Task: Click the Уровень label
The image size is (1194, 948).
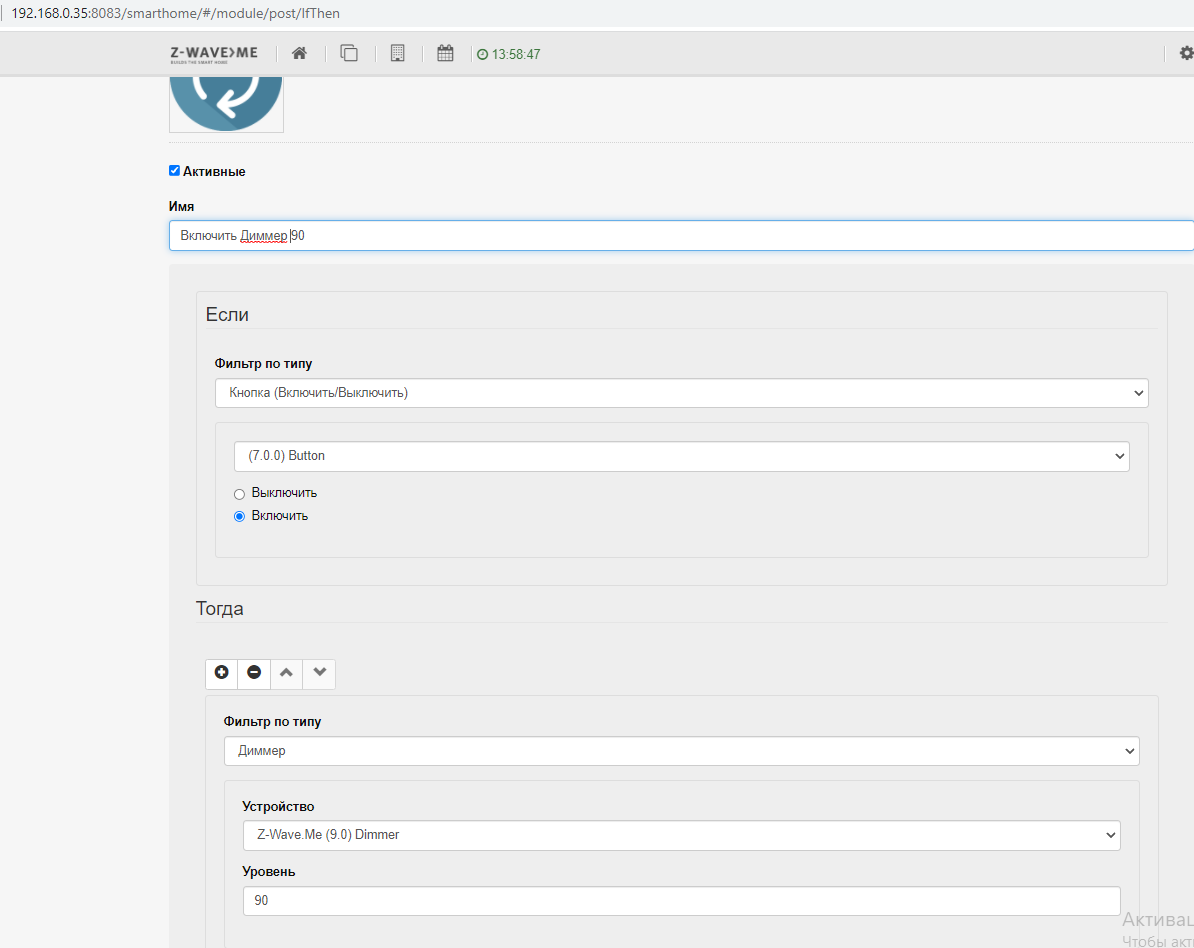Action: (269, 871)
